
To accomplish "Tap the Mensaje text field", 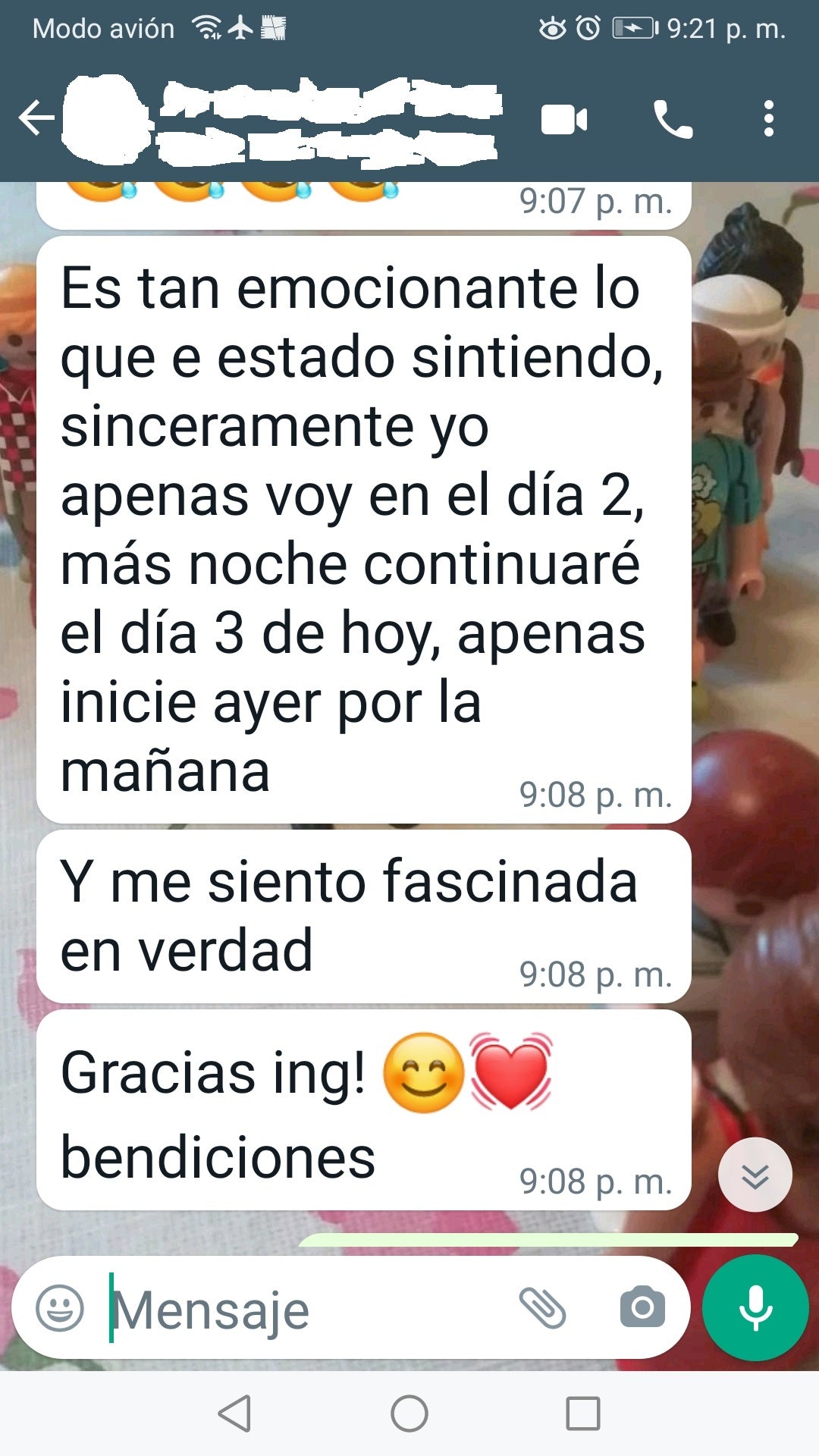I will click(303, 1309).
